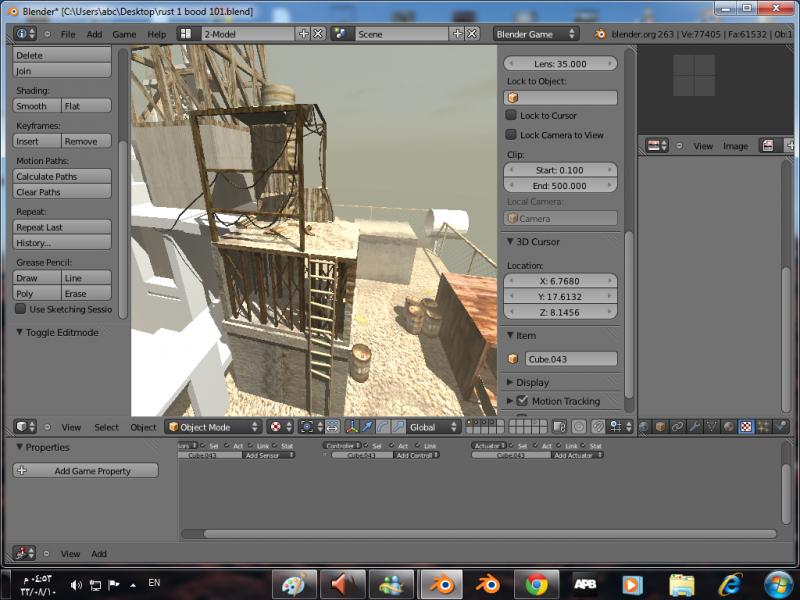800x600 pixels.
Task: Open the Game menu
Action: [124, 33]
